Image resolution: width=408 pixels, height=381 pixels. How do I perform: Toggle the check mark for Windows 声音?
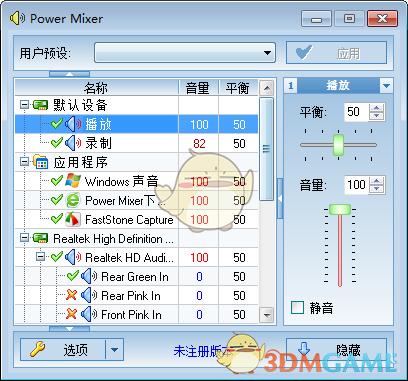(x=57, y=181)
